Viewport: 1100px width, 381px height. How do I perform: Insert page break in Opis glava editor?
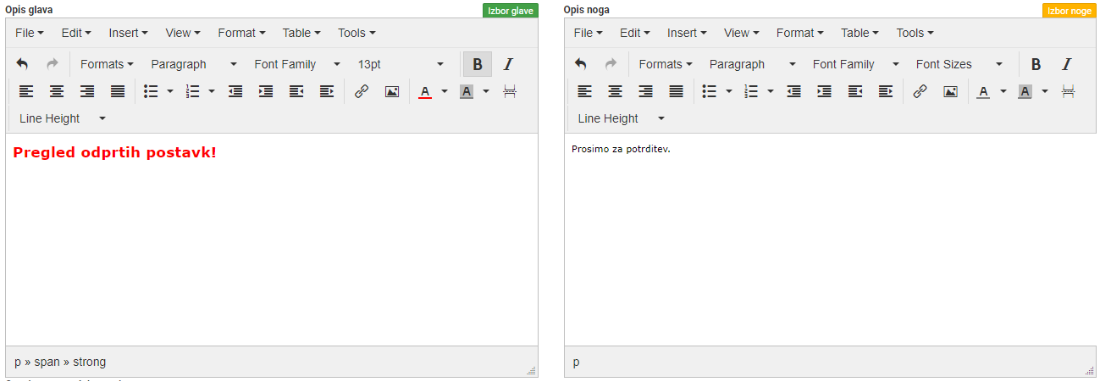point(510,91)
